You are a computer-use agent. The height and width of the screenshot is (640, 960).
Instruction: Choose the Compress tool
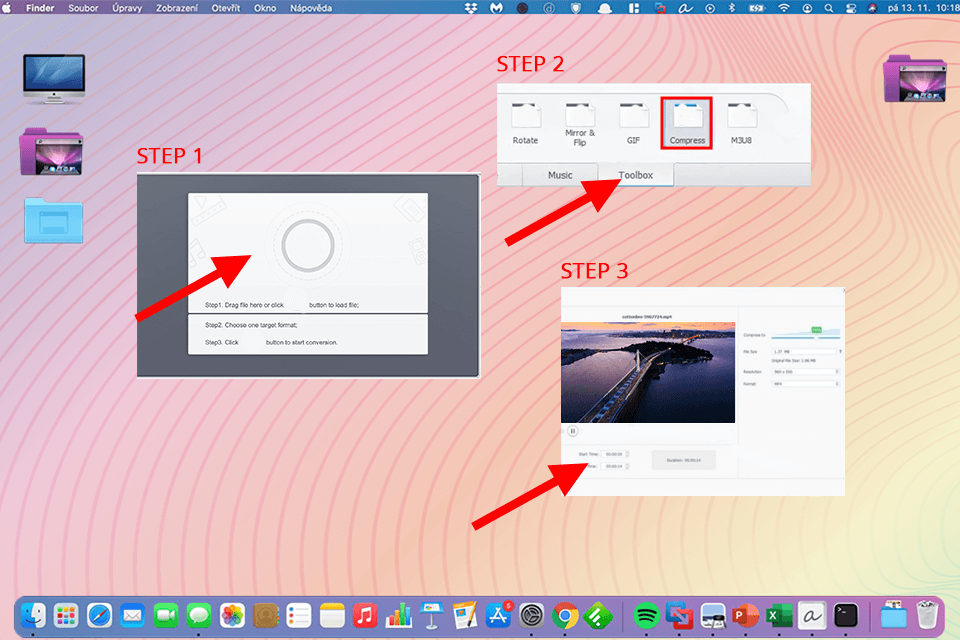pyautogui.click(x=687, y=123)
